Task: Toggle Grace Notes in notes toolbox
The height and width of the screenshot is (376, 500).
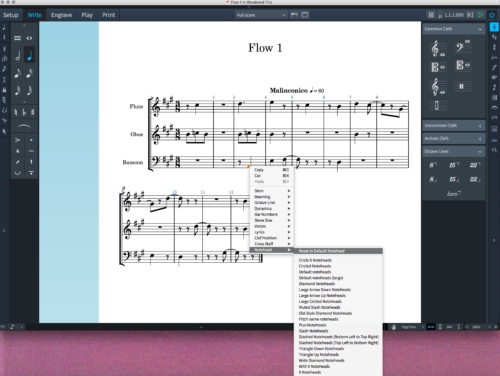Action: pyautogui.click(x=4, y=69)
